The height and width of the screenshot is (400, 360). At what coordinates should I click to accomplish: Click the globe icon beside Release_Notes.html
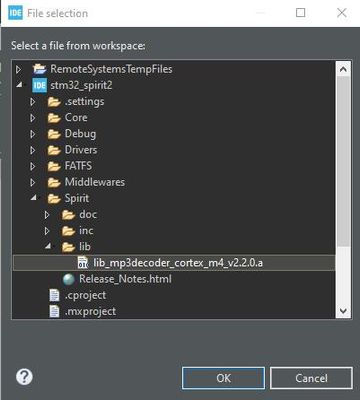coord(69,279)
